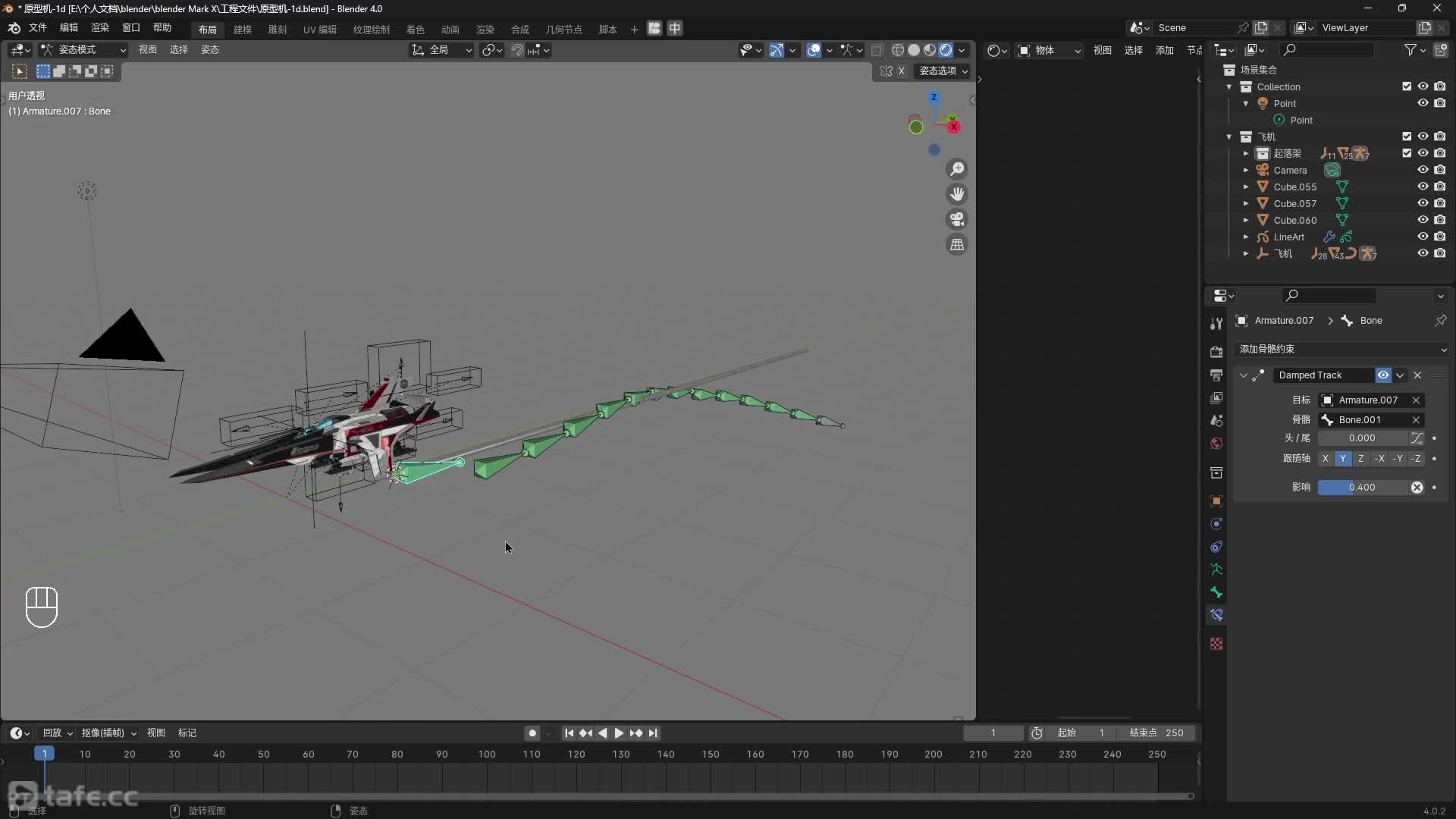The image size is (1456, 819).
Task: Click the outliner filter funnel icon
Action: point(1410,50)
